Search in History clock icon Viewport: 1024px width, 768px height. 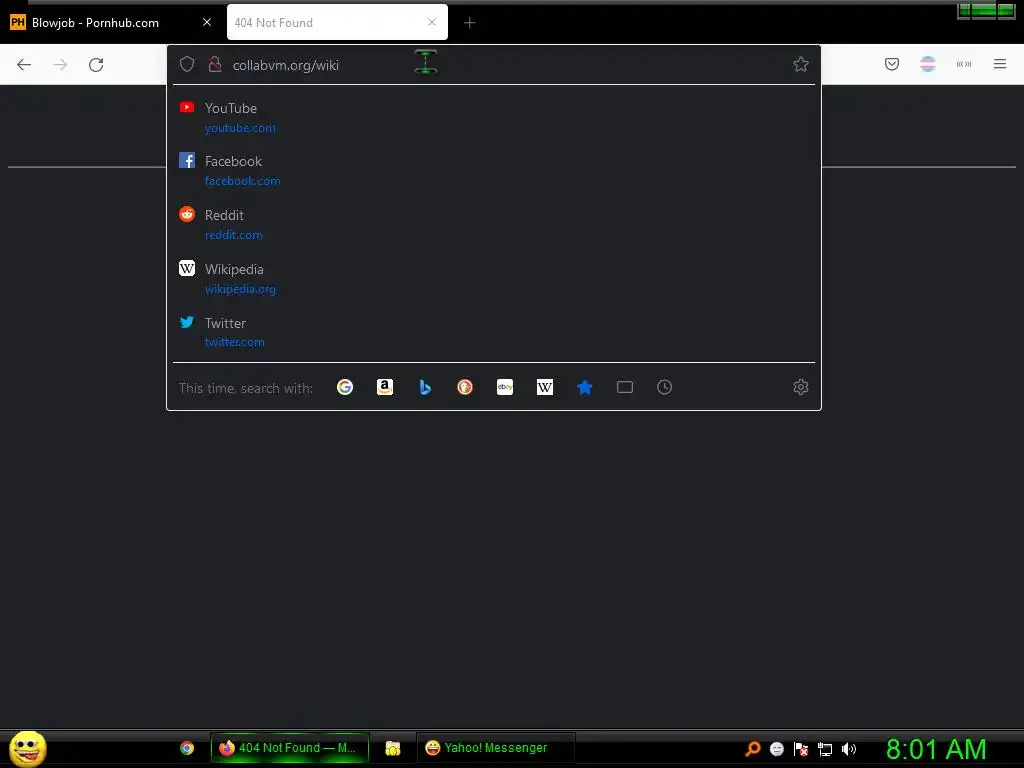pyautogui.click(x=665, y=387)
